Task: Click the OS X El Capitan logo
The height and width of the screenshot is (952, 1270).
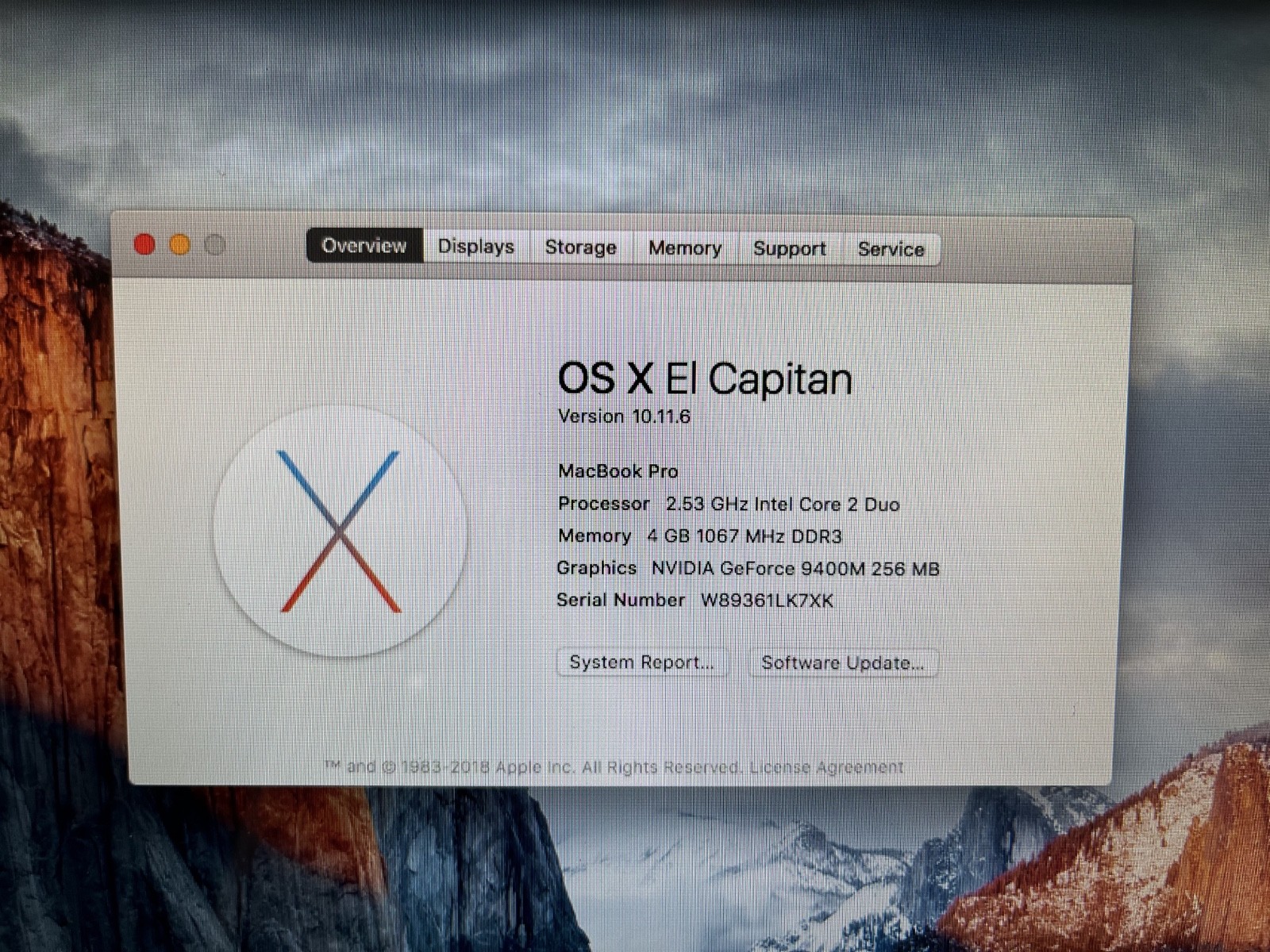Action: [340, 531]
